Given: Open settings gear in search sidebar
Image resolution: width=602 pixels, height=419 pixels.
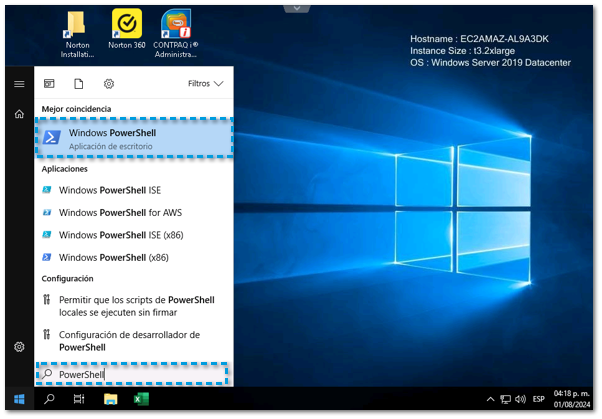Looking at the screenshot, I should pyautogui.click(x=18, y=347).
